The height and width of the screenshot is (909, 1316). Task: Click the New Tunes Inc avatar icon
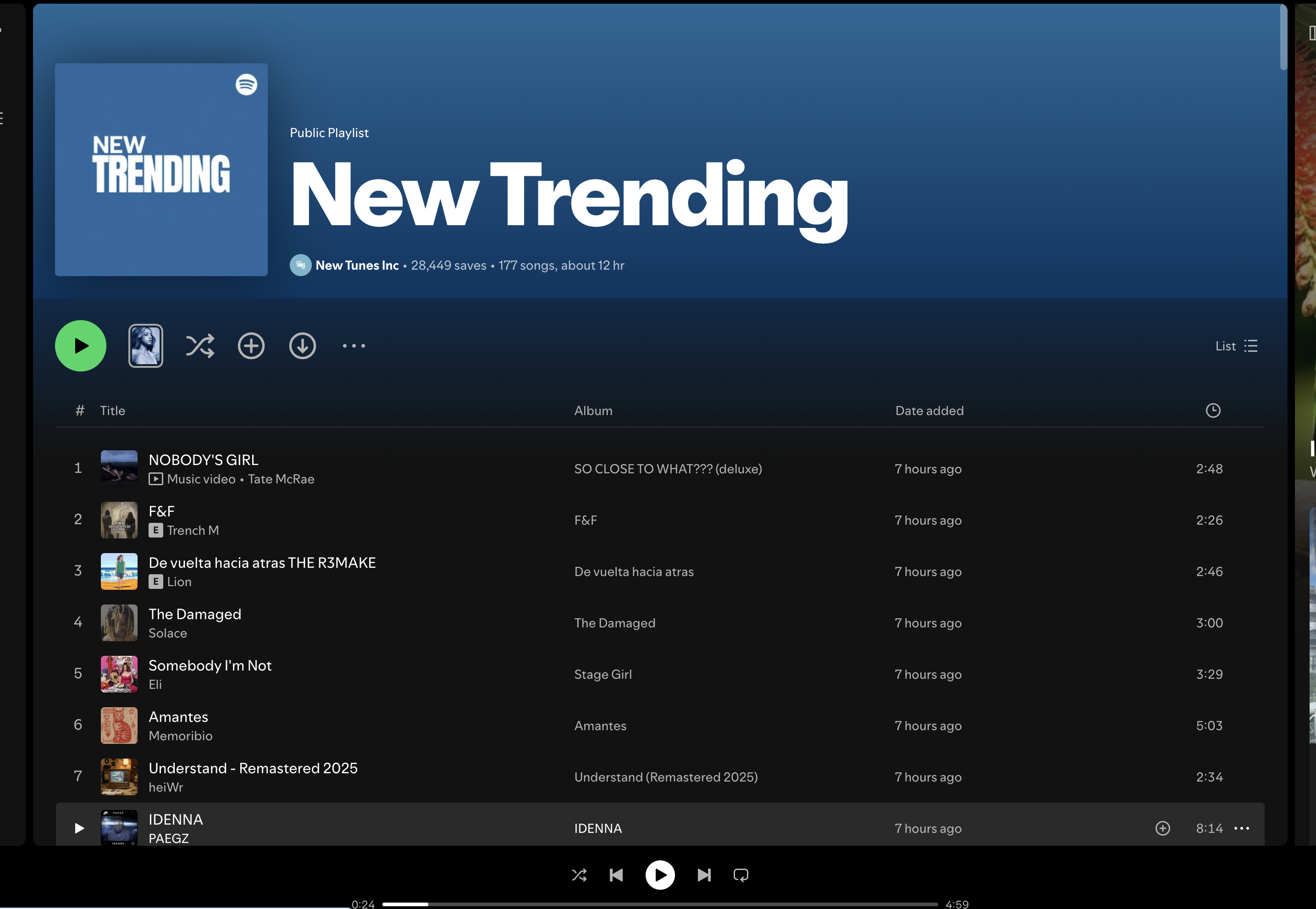(301, 265)
